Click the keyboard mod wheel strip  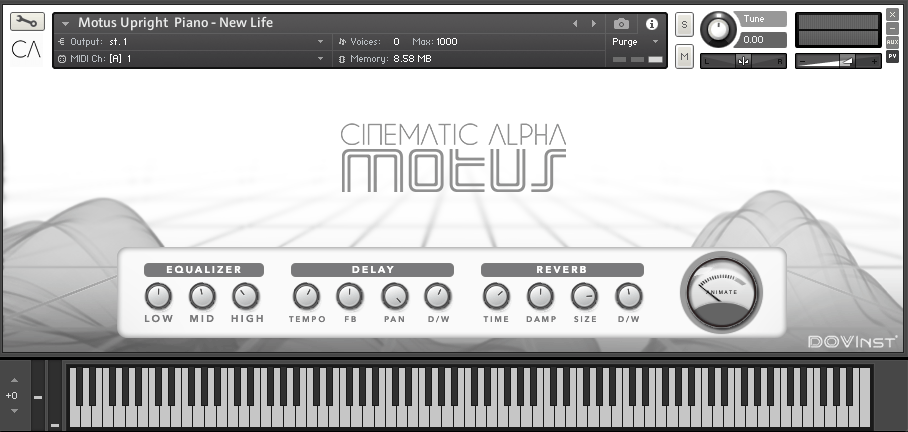pyautogui.click(x=54, y=396)
